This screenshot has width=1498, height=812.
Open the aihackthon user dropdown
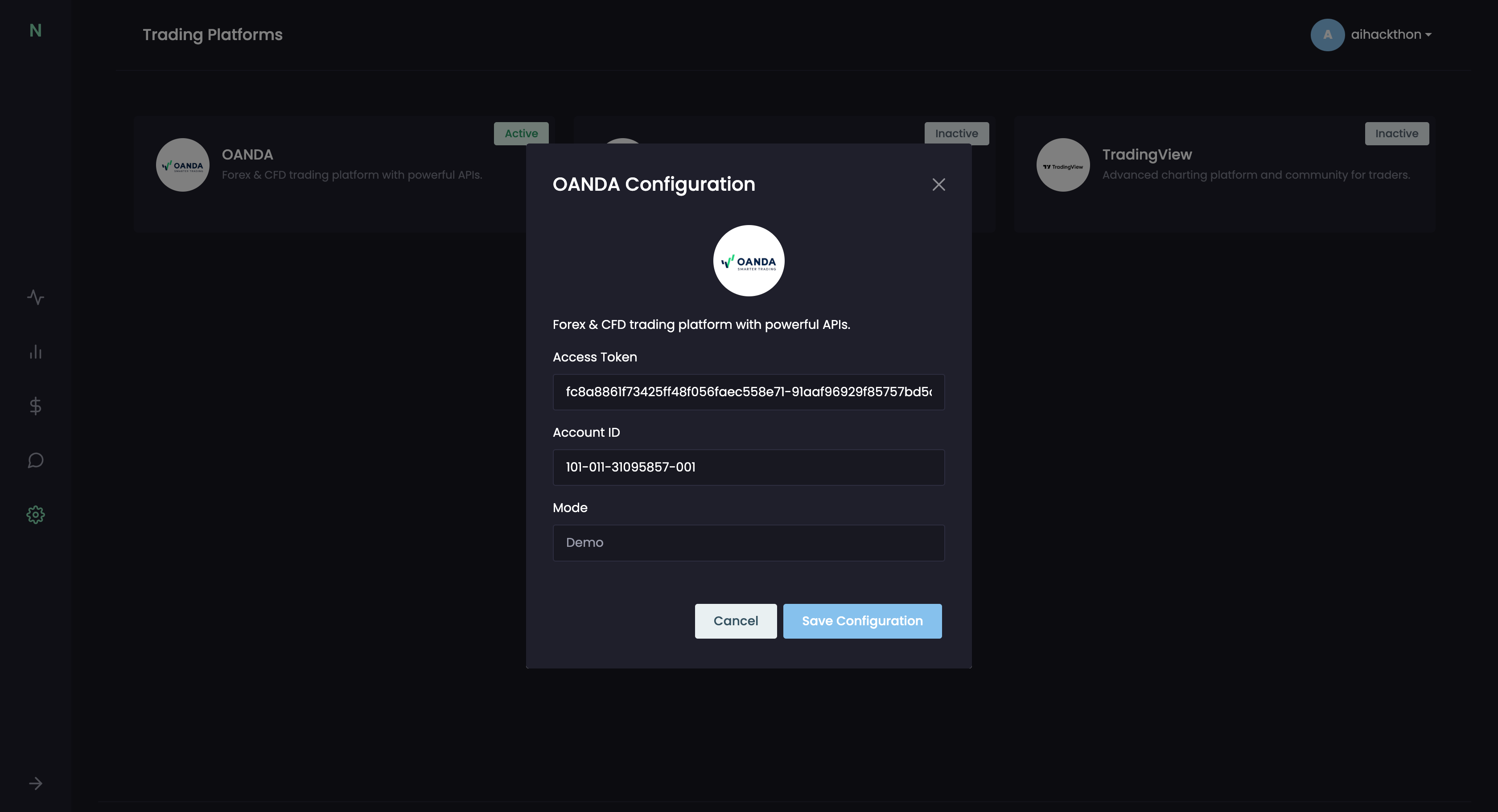[1391, 35]
